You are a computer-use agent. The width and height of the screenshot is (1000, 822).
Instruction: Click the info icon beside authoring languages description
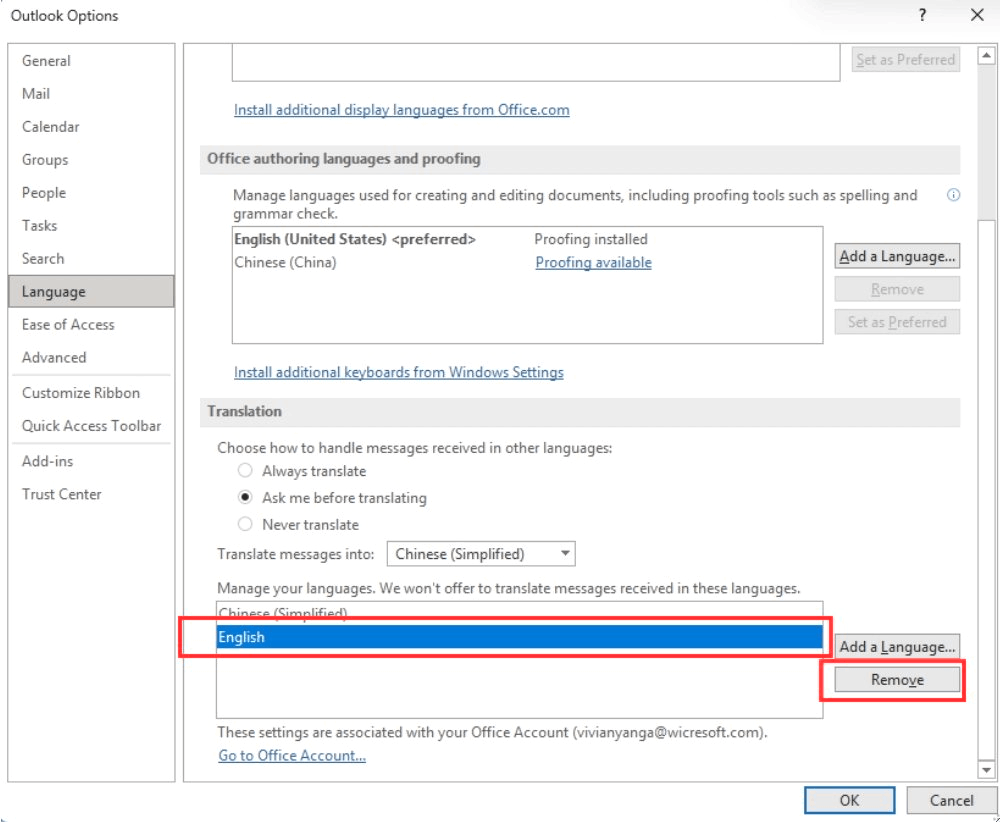click(x=953, y=195)
